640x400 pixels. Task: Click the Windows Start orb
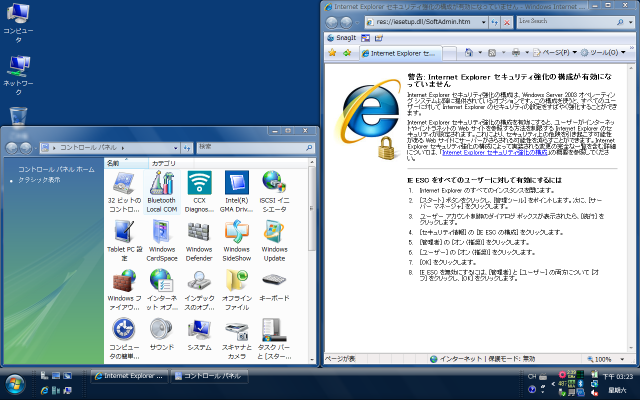point(15,384)
